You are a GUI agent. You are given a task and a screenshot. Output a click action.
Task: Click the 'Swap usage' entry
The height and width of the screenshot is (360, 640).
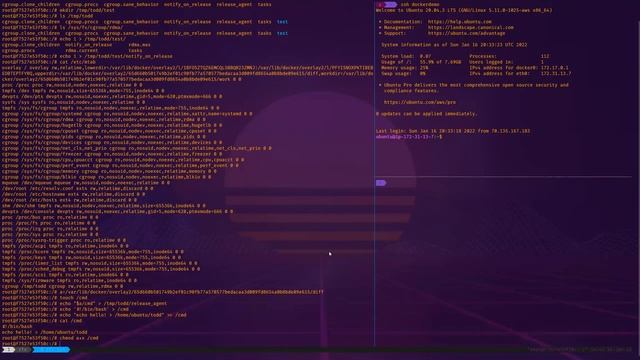point(403,73)
